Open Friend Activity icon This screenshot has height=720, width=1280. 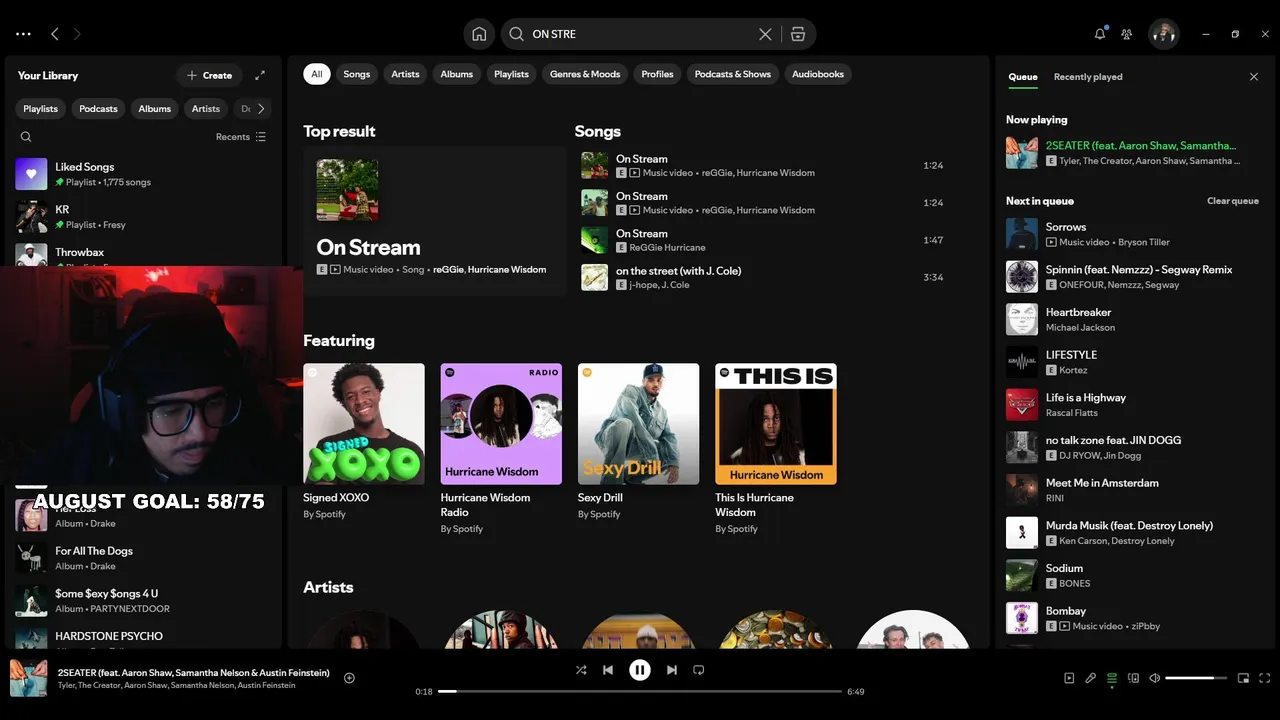pos(1127,34)
